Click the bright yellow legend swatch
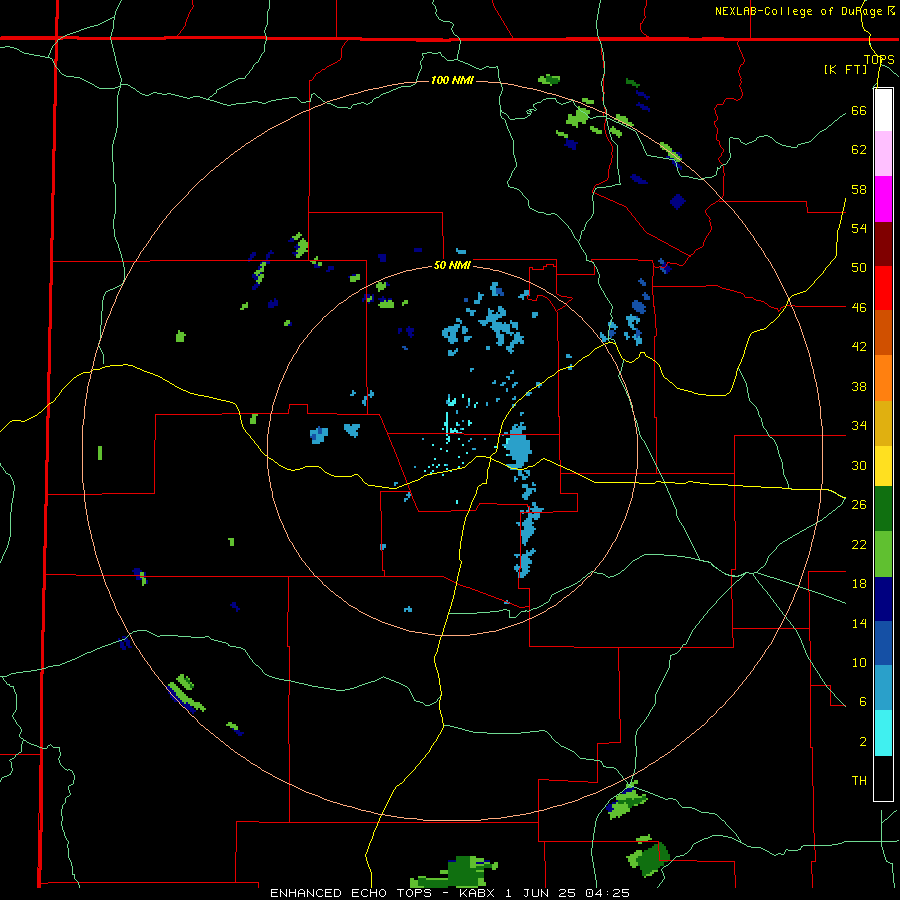Image resolution: width=900 pixels, height=900 pixels. point(883,466)
